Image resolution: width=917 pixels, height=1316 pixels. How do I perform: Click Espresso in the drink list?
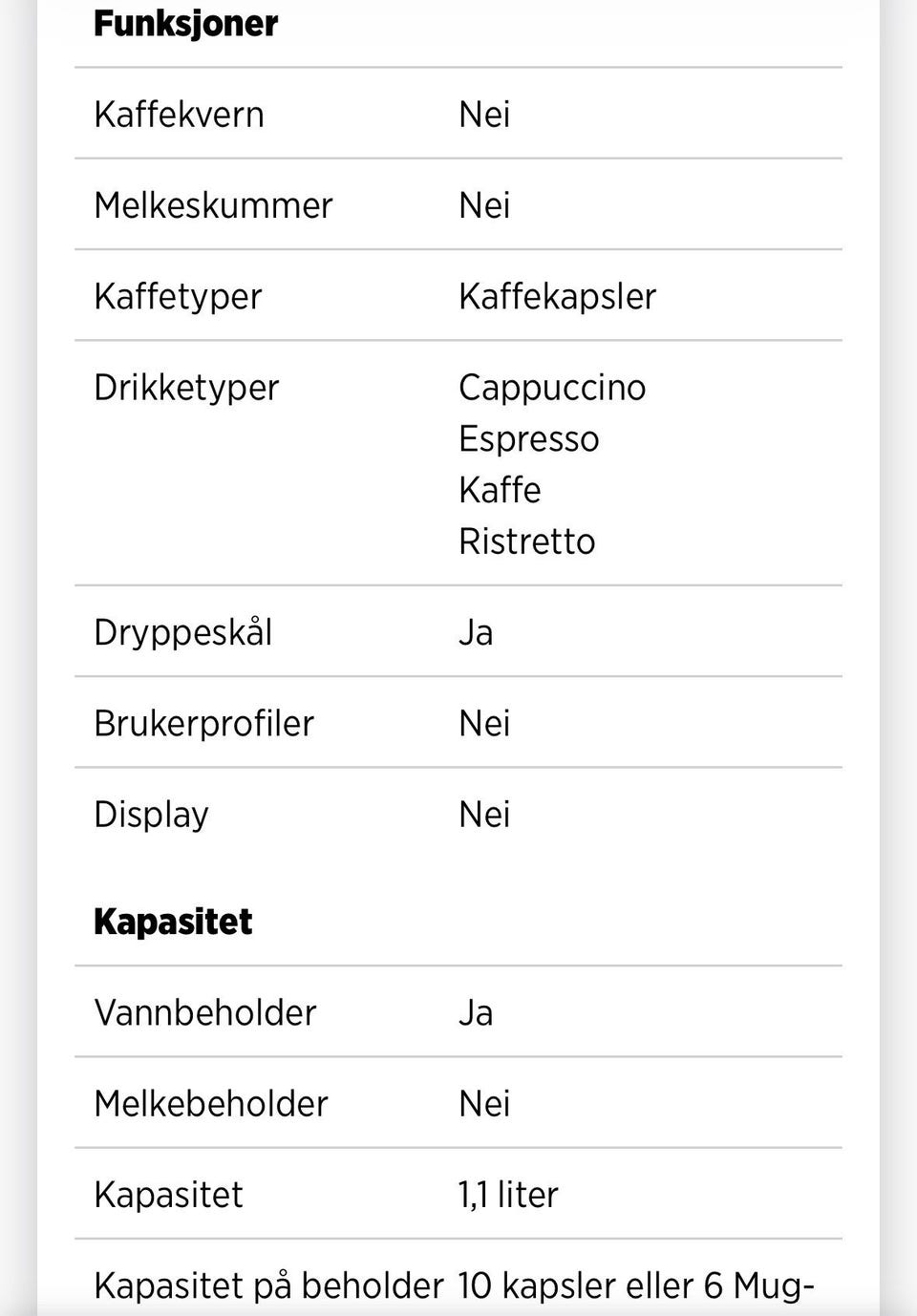click(x=528, y=438)
